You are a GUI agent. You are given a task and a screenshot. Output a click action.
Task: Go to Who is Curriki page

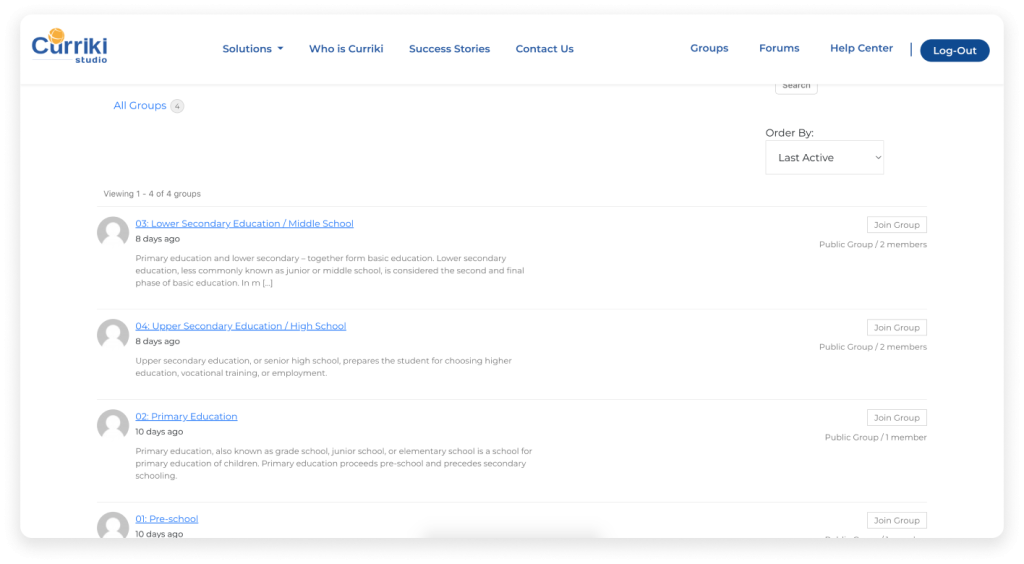coord(346,49)
